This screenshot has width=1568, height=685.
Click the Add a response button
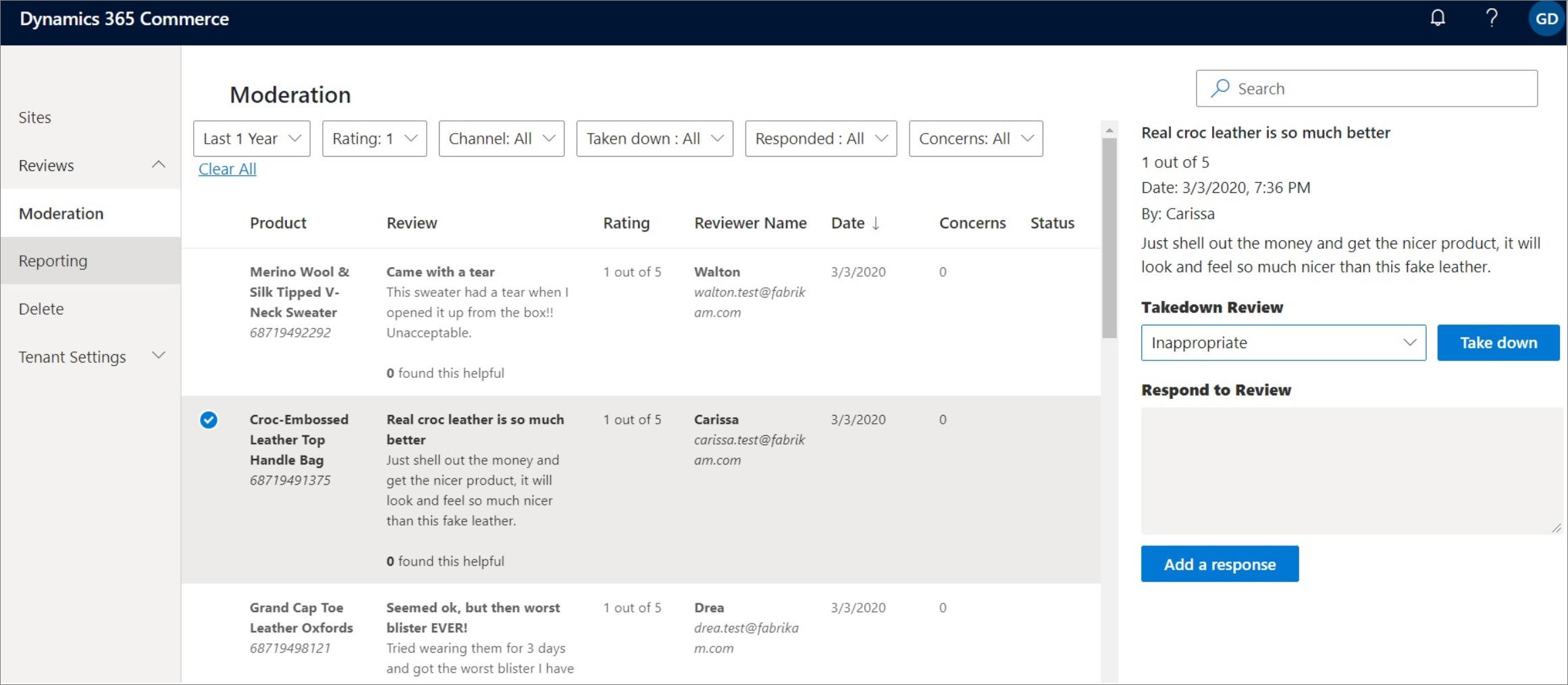pyautogui.click(x=1220, y=564)
